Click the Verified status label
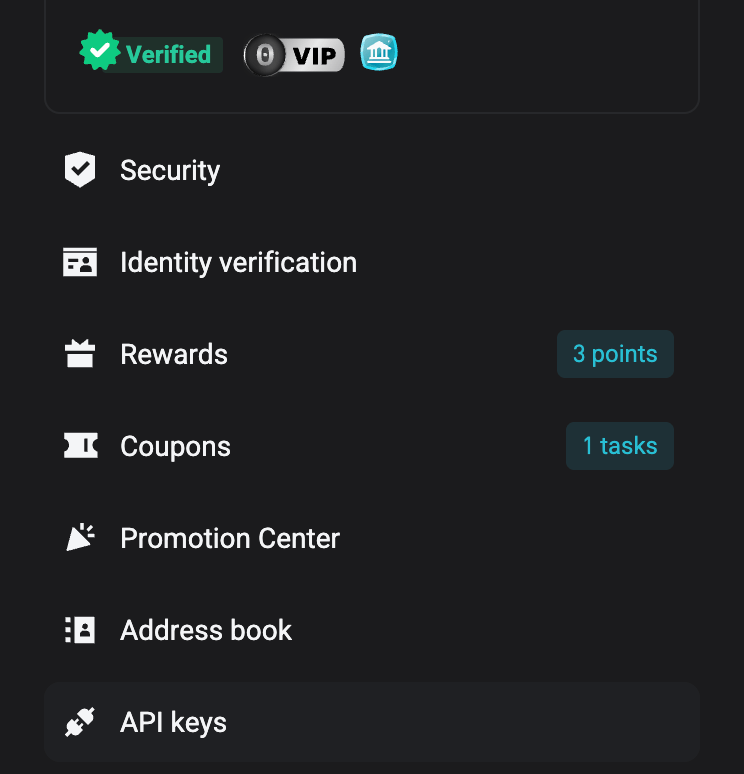744x774 pixels. (x=168, y=54)
